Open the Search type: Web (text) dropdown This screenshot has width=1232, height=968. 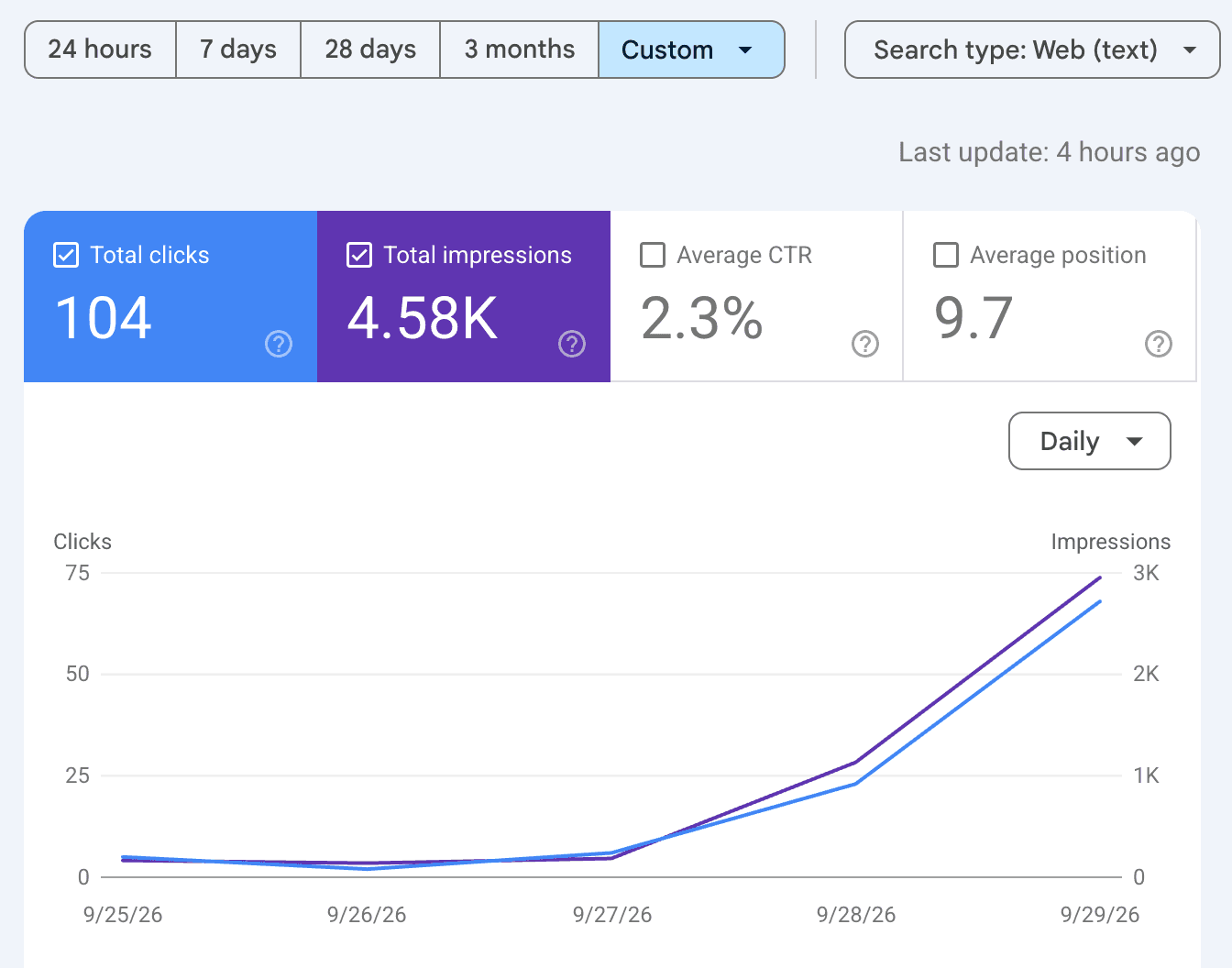1032,49
